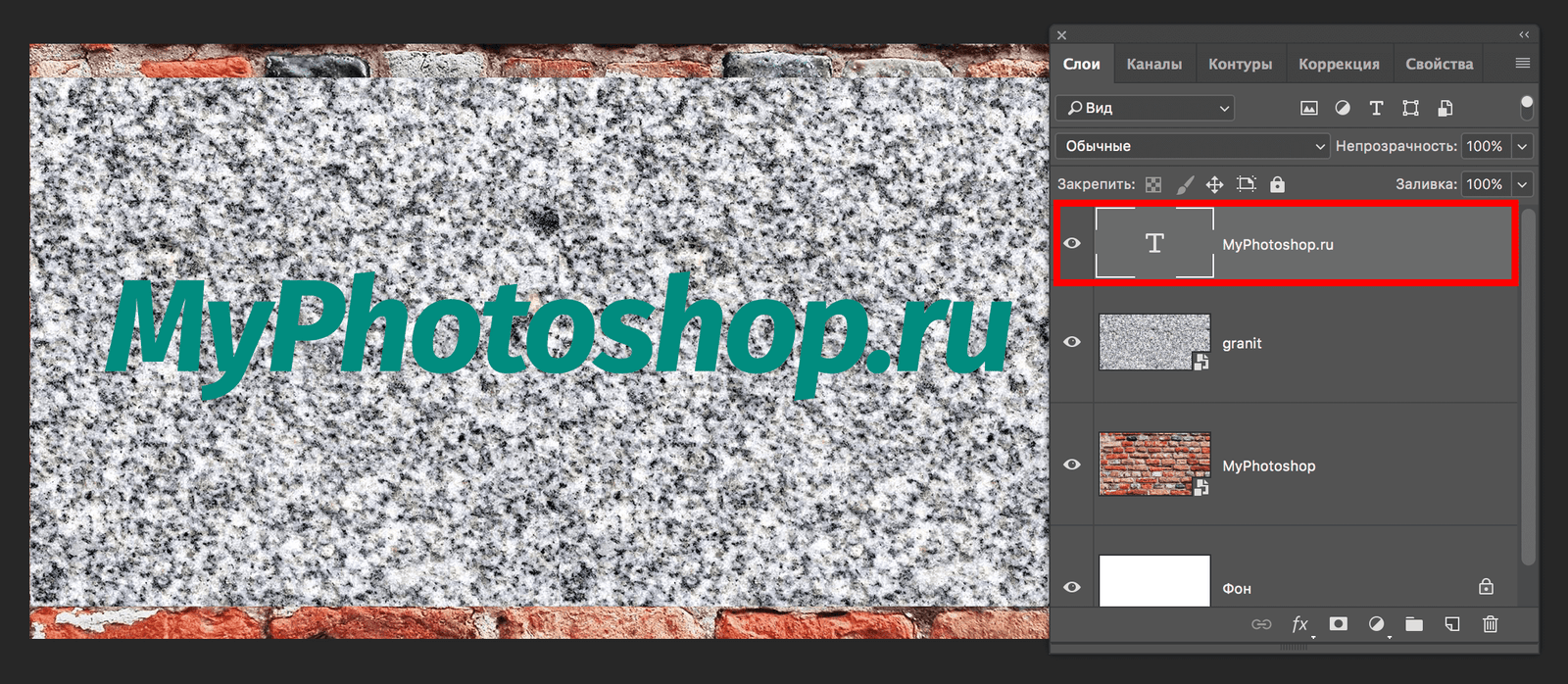Create a new layer group folder
This screenshot has width=1568, height=684.
(1414, 624)
